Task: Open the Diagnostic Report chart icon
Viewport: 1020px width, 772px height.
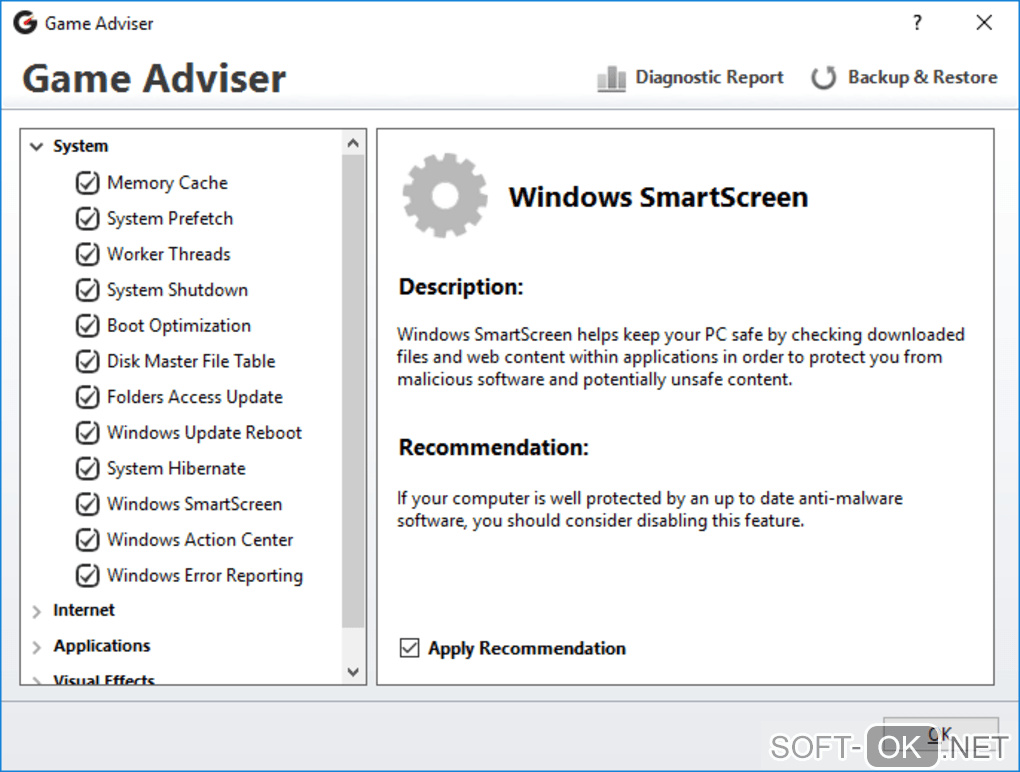Action: [x=611, y=79]
